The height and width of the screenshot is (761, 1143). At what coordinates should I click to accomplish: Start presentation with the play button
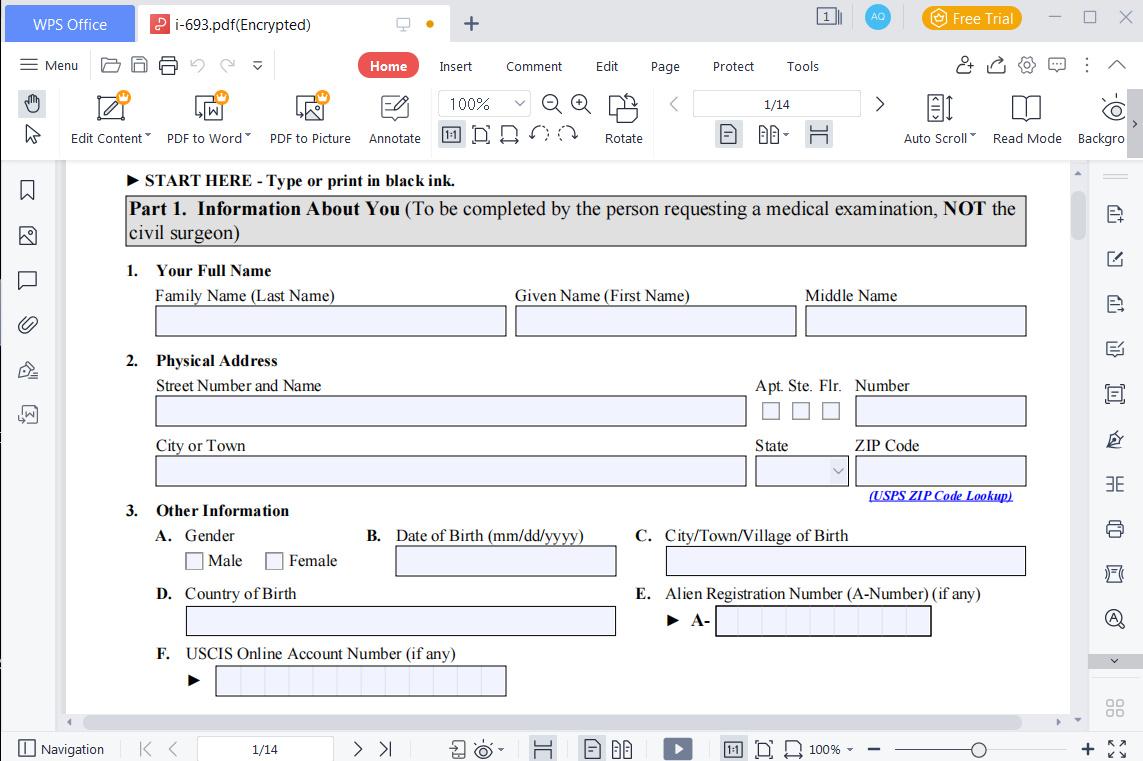click(x=678, y=748)
